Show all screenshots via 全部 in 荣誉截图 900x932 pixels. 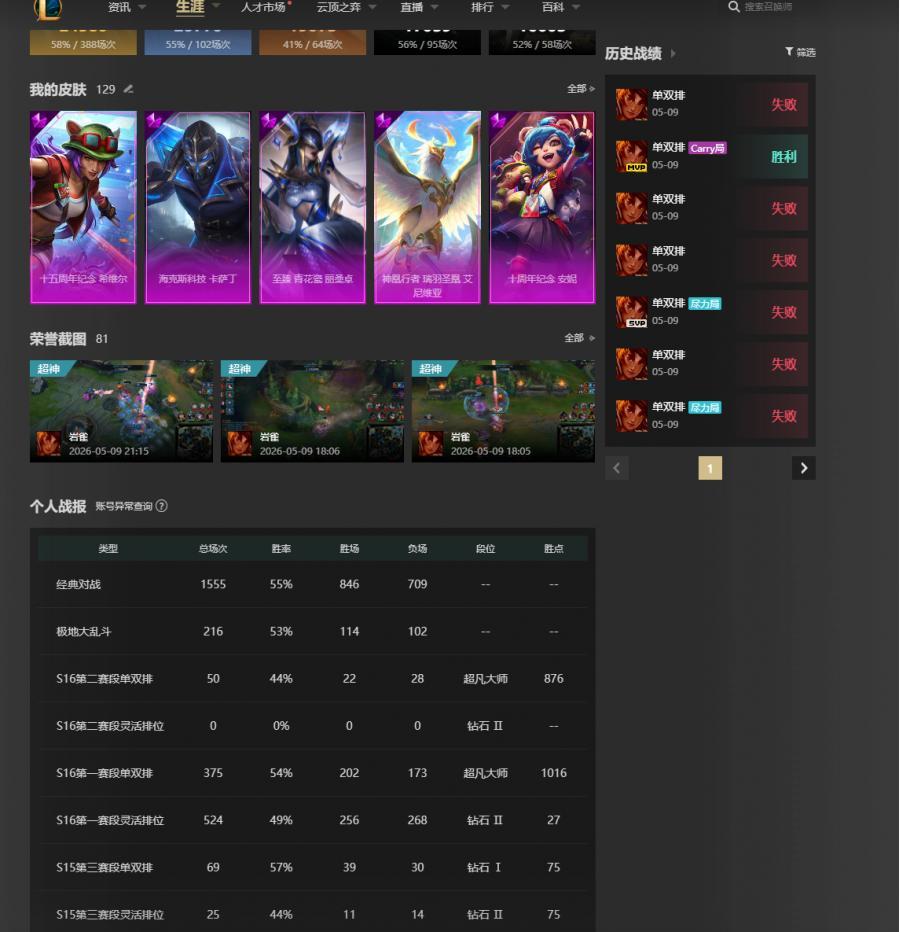[580, 338]
